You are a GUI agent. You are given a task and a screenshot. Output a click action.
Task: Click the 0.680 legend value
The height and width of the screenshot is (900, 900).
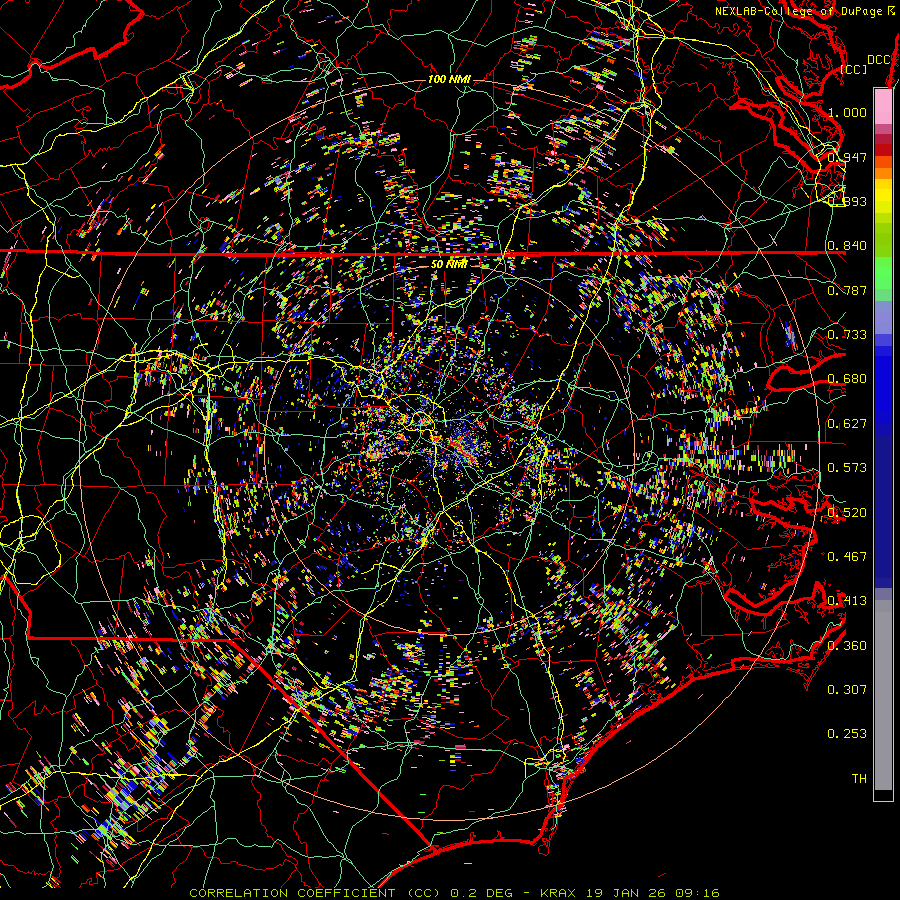tap(847, 379)
